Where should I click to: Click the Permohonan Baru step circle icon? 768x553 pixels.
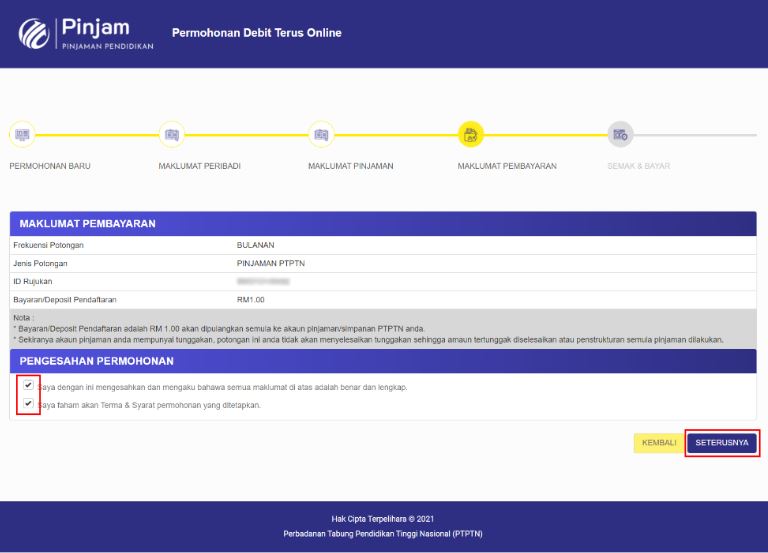pos(21,134)
